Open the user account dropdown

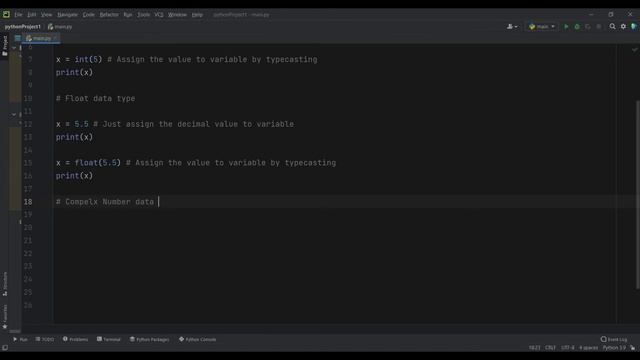pos(512,27)
